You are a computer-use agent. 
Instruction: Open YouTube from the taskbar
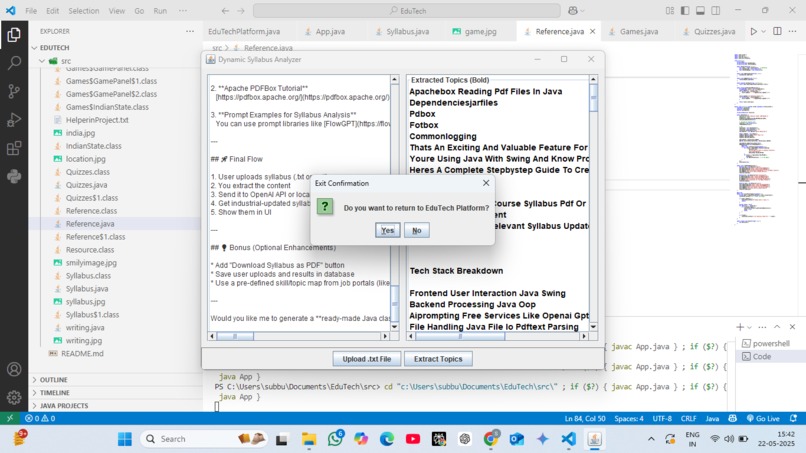click(413, 439)
